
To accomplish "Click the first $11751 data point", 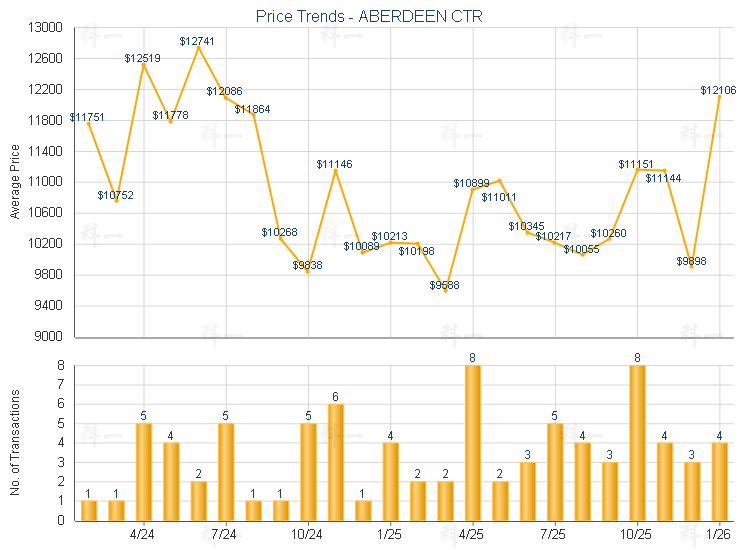I will coord(88,123).
